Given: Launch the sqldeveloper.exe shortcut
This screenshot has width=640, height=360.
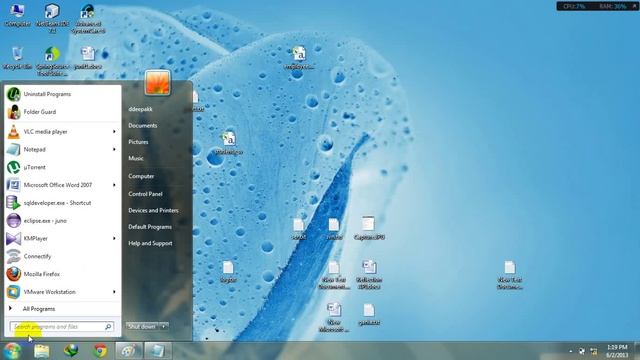Looking at the screenshot, I should tap(62, 203).
